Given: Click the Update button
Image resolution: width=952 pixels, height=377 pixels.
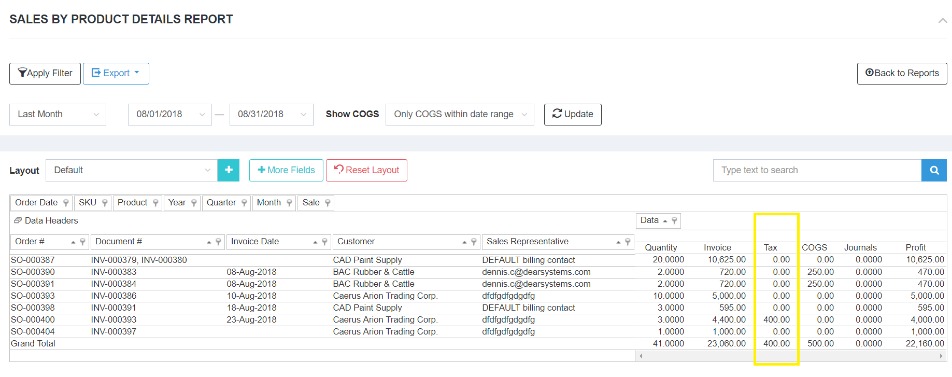Looking at the screenshot, I should tap(573, 114).
